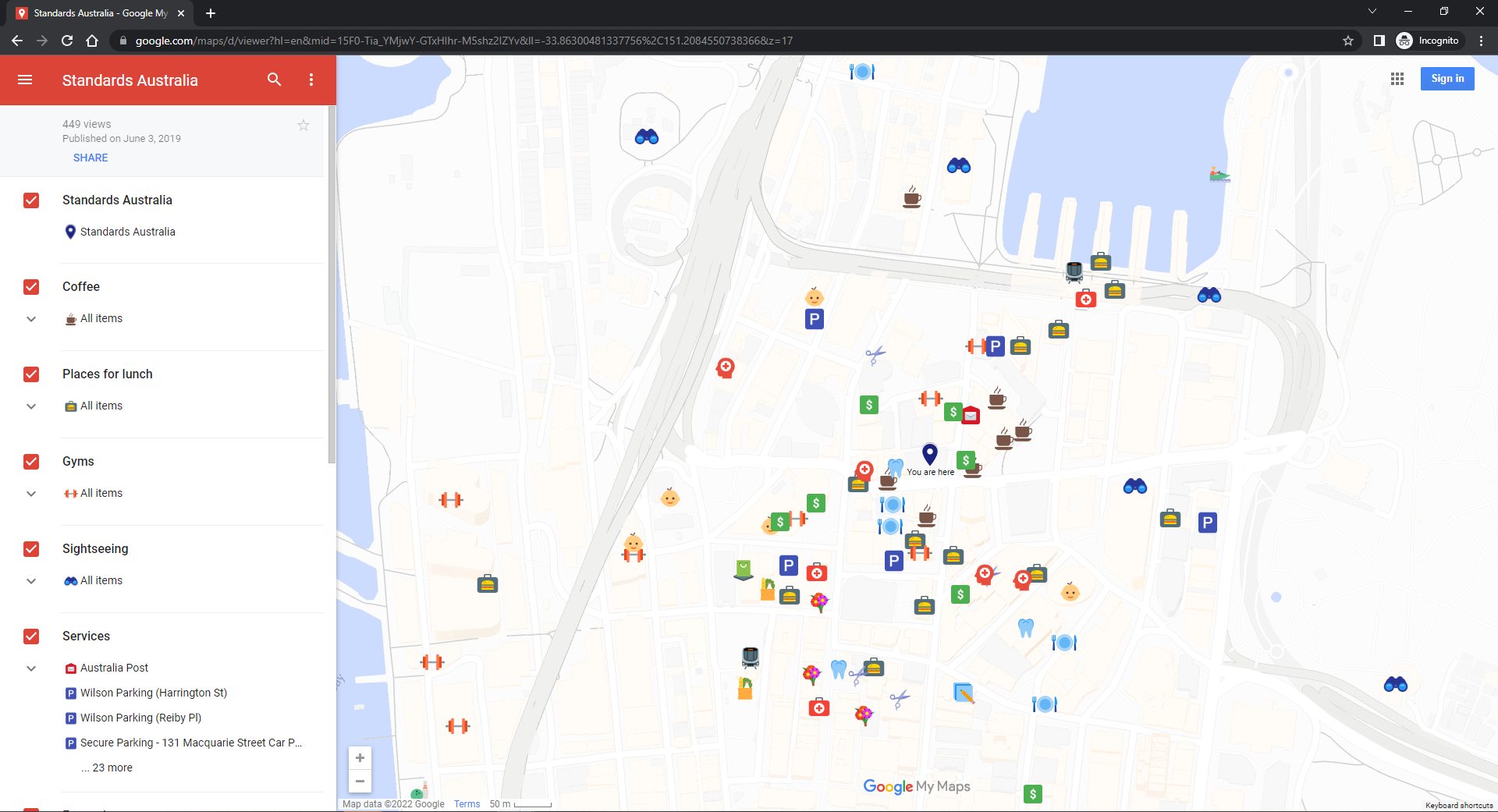
Task: Collapse the Services layer chevron
Action: tap(31, 668)
